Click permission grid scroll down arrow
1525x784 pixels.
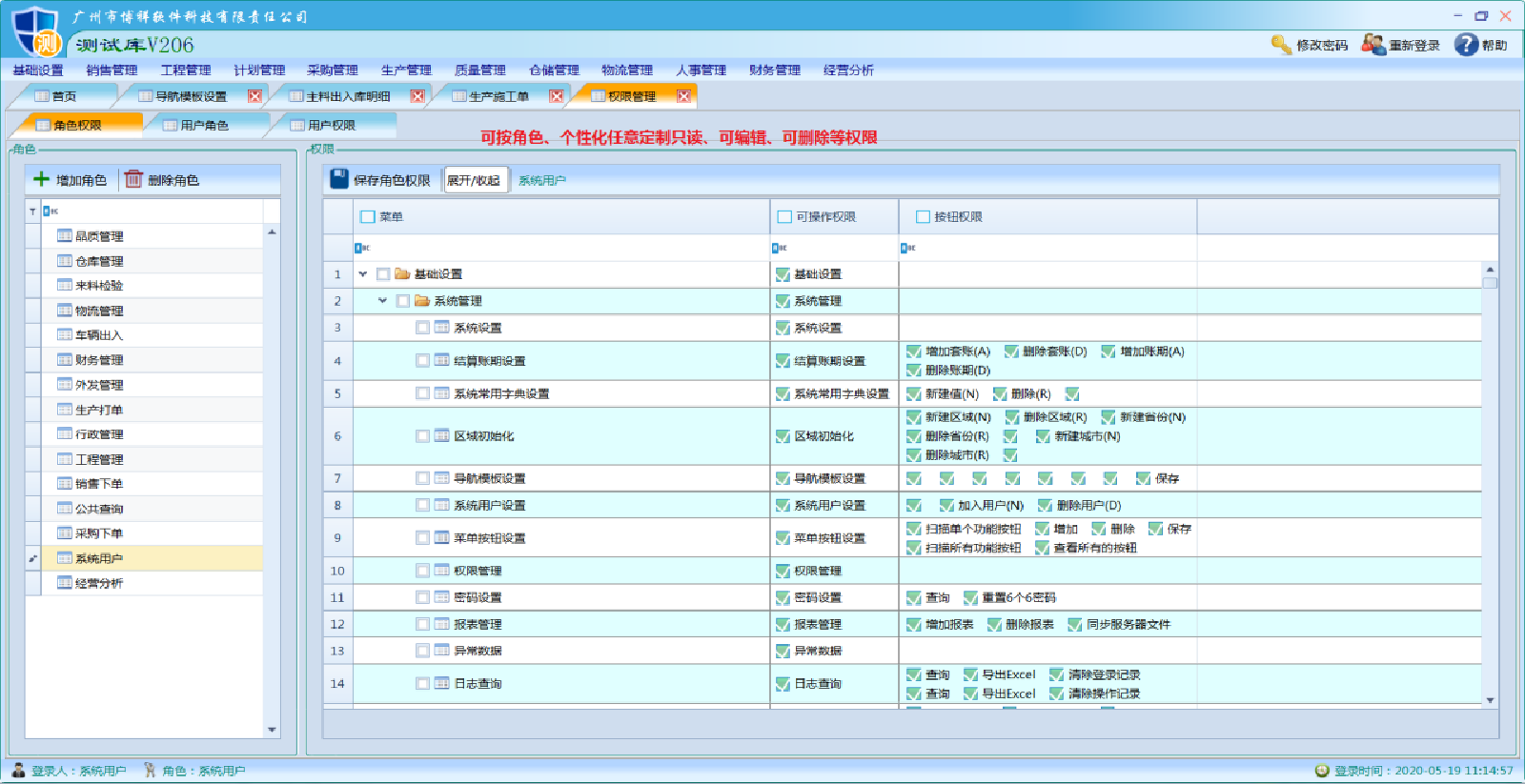click(1490, 700)
